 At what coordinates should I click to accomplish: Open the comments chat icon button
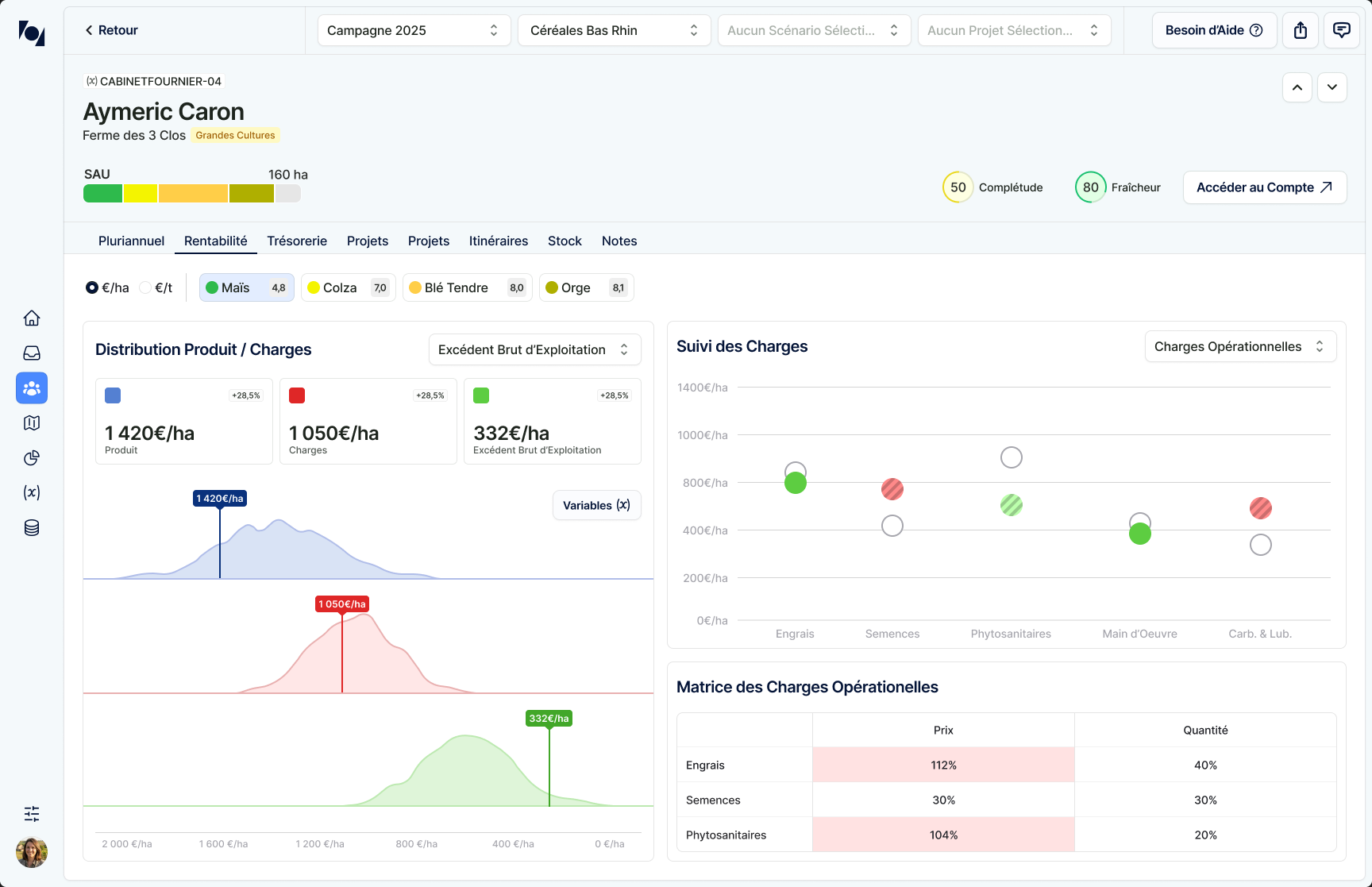(x=1342, y=30)
